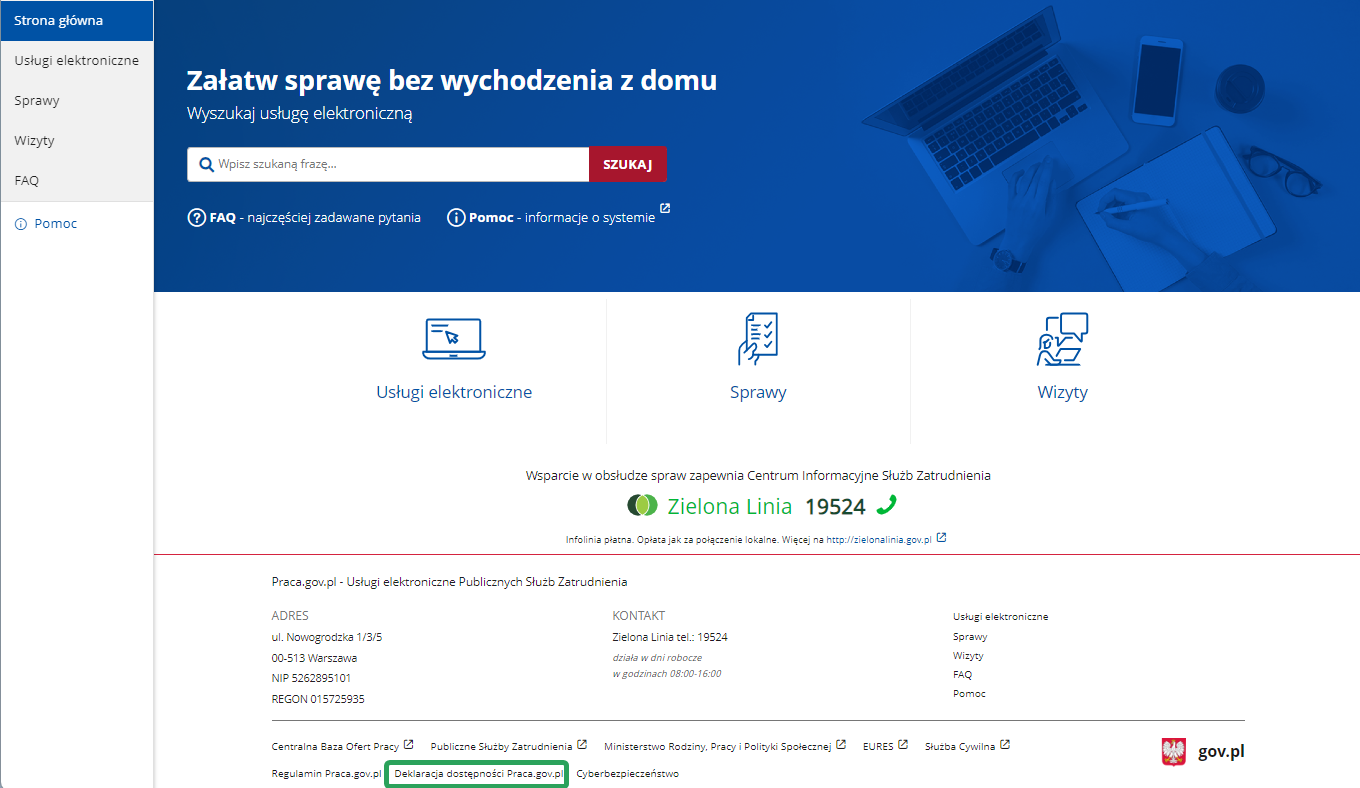Viewport: 1360px width, 788px height.
Task: Click the Wizyty people chat icon
Action: (1062, 339)
